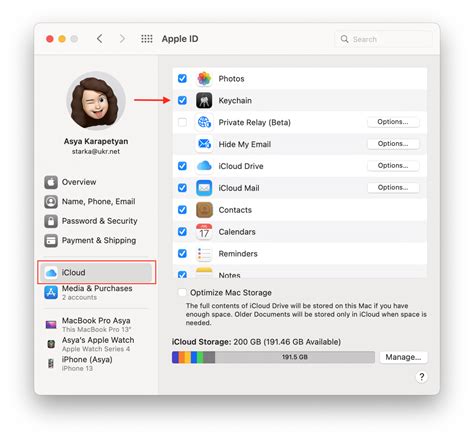This screenshot has height=440, width=474.
Task: Click the Password & Security lock icon
Action: 51,221
